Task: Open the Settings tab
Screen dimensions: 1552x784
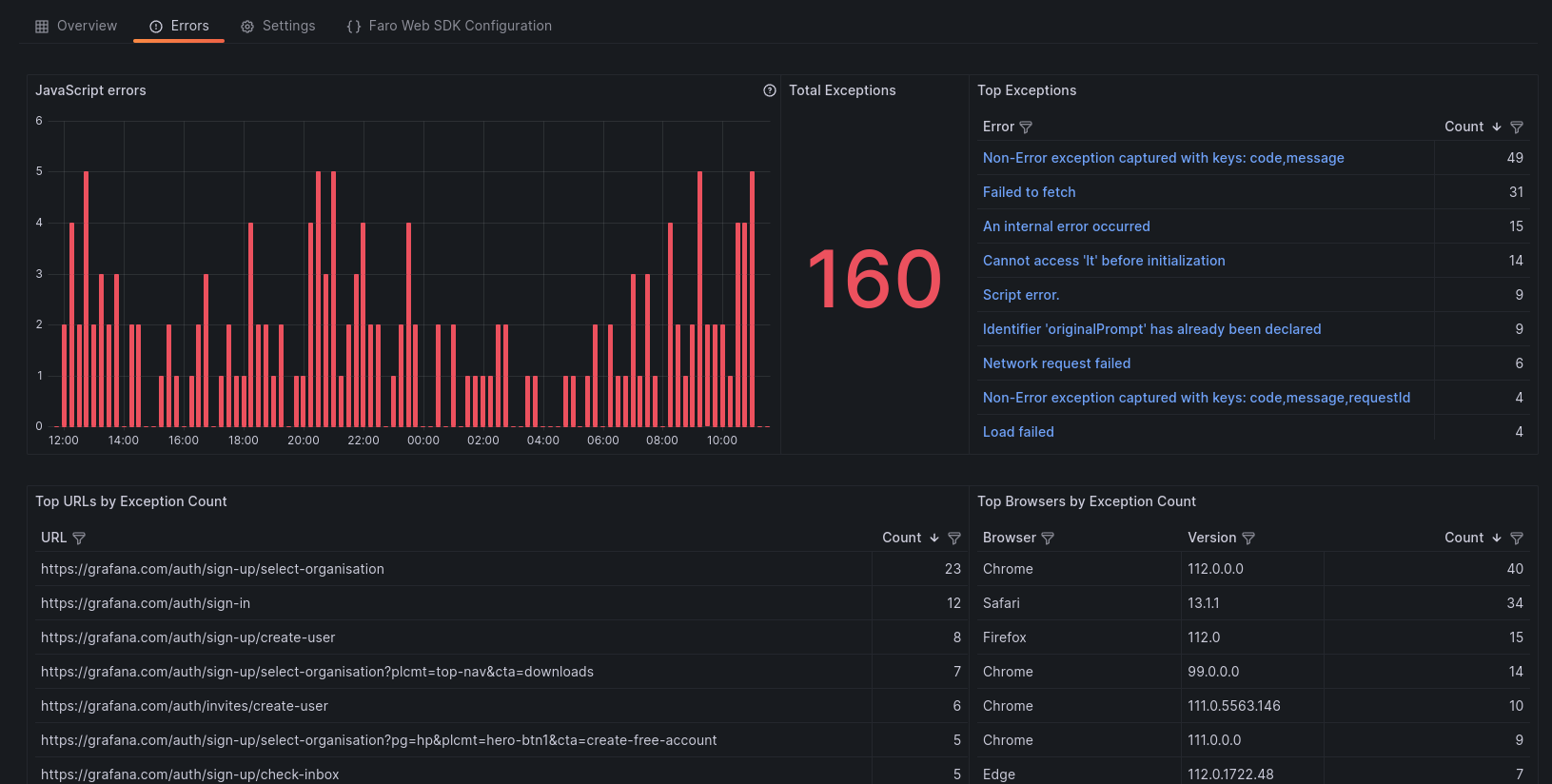Action: pyautogui.click(x=278, y=26)
